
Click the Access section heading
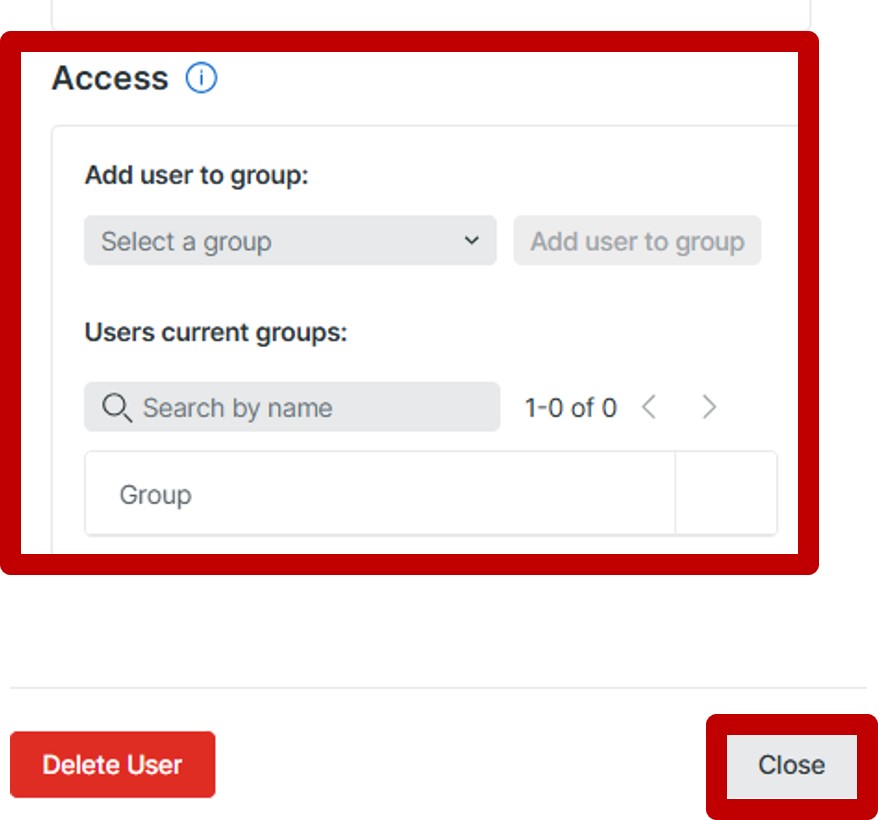pos(110,78)
